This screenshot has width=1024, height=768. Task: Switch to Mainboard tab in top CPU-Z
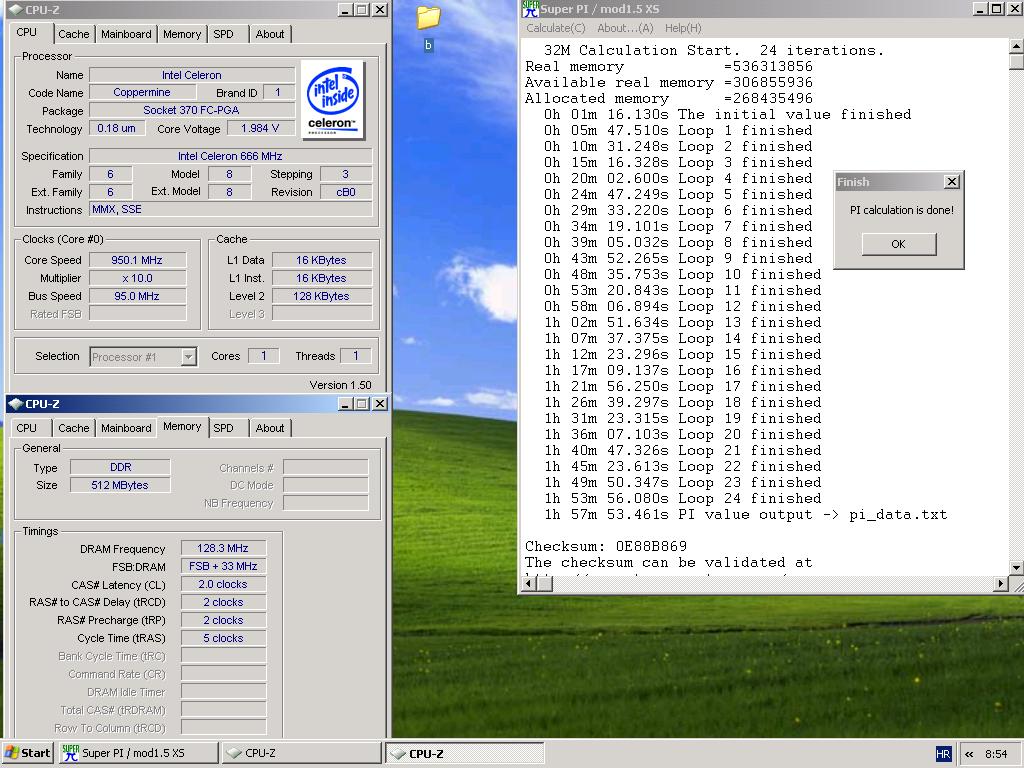(126, 34)
